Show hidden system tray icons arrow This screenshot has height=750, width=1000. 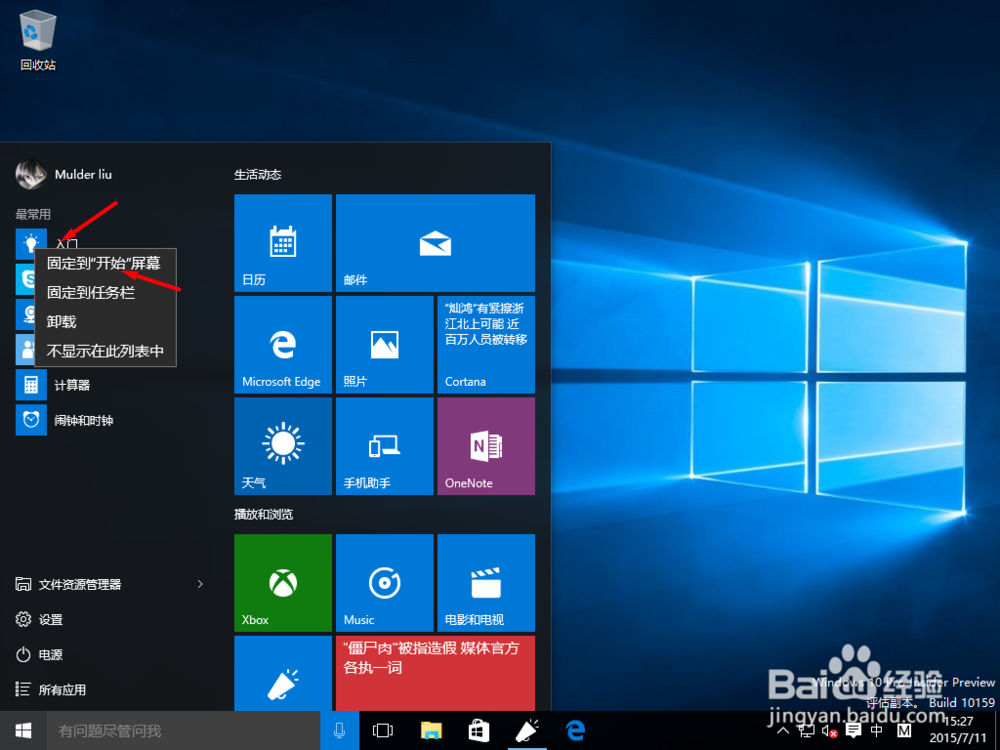tap(784, 731)
